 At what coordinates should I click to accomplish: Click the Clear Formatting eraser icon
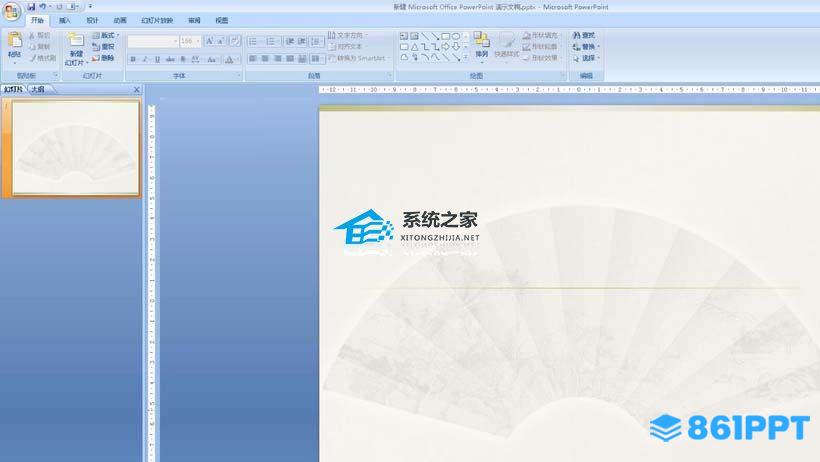(x=235, y=41)
